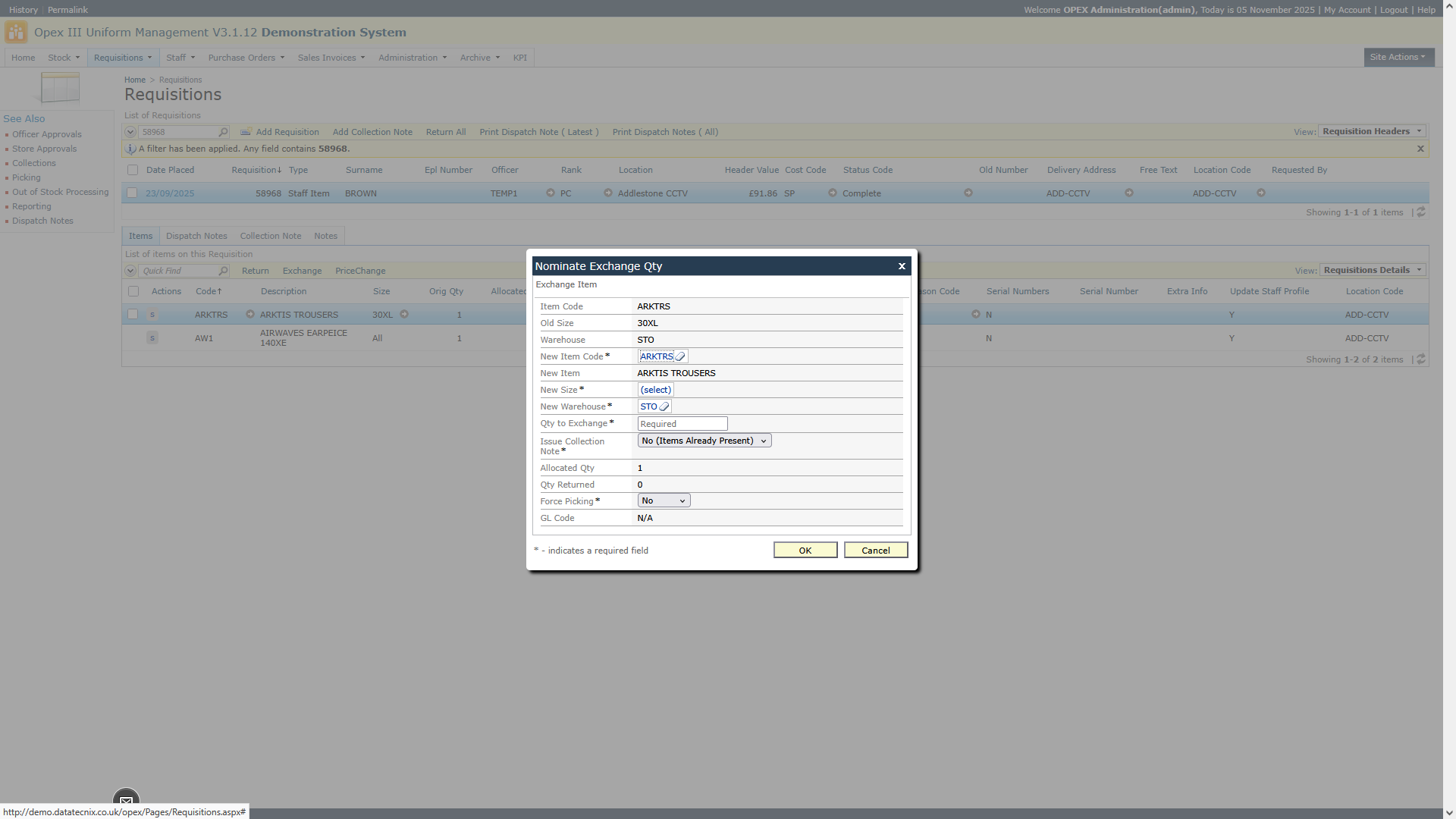Click search magnifier in 58968 filter box
Viewport: 1456px width, 819px height.
(223, 132)
